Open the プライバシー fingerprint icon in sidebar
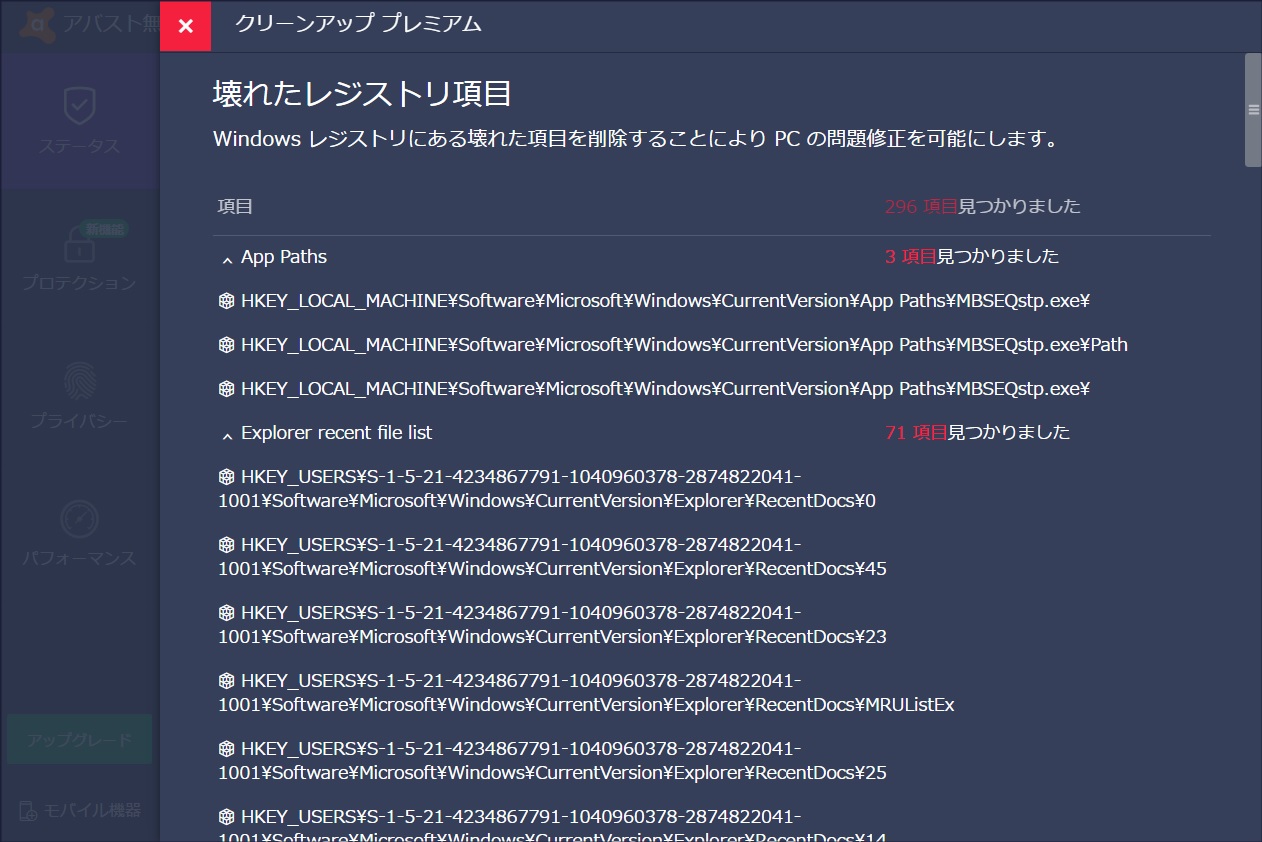 click(79, 381)
